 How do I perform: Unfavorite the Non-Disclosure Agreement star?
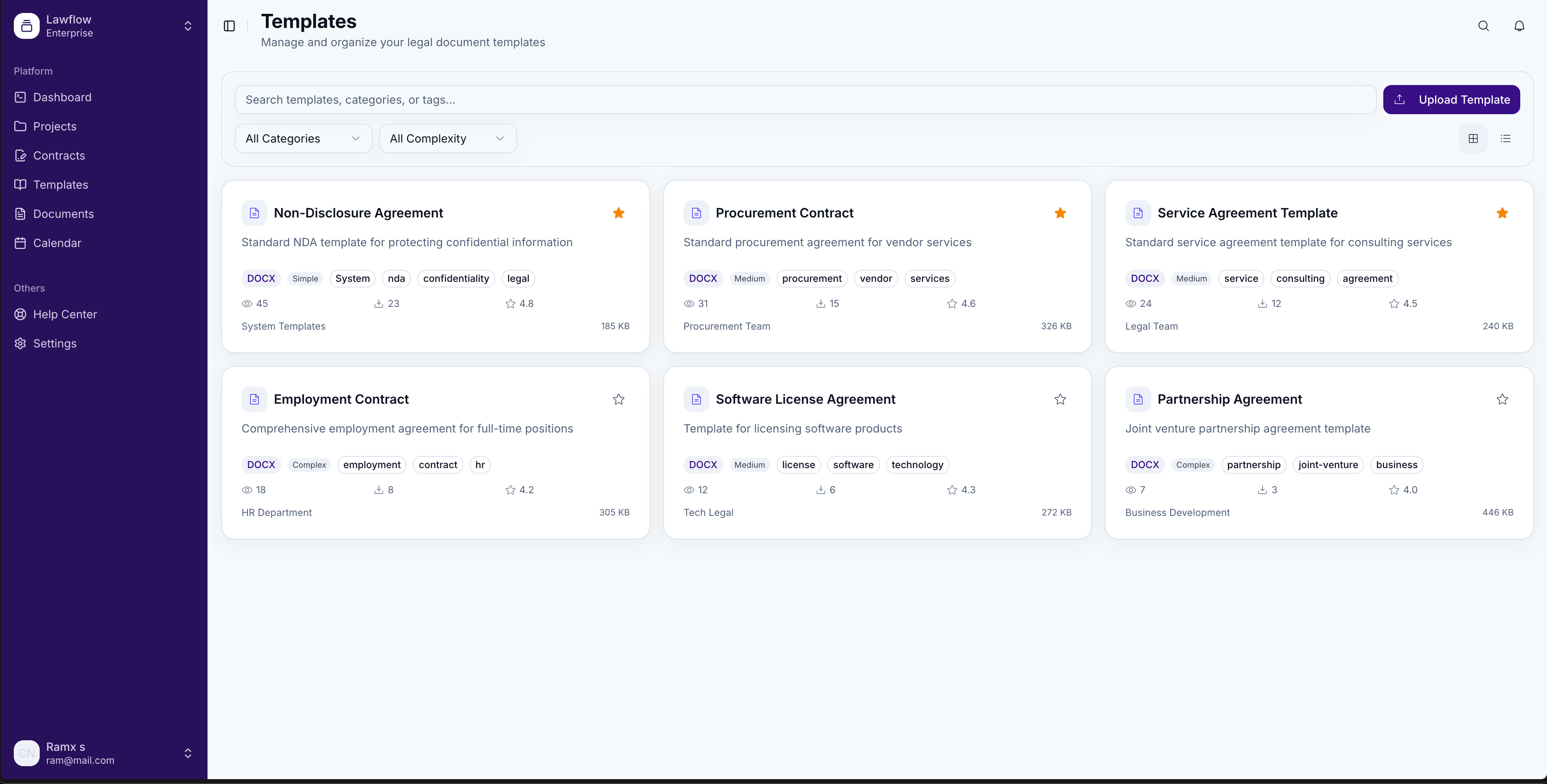619,213
